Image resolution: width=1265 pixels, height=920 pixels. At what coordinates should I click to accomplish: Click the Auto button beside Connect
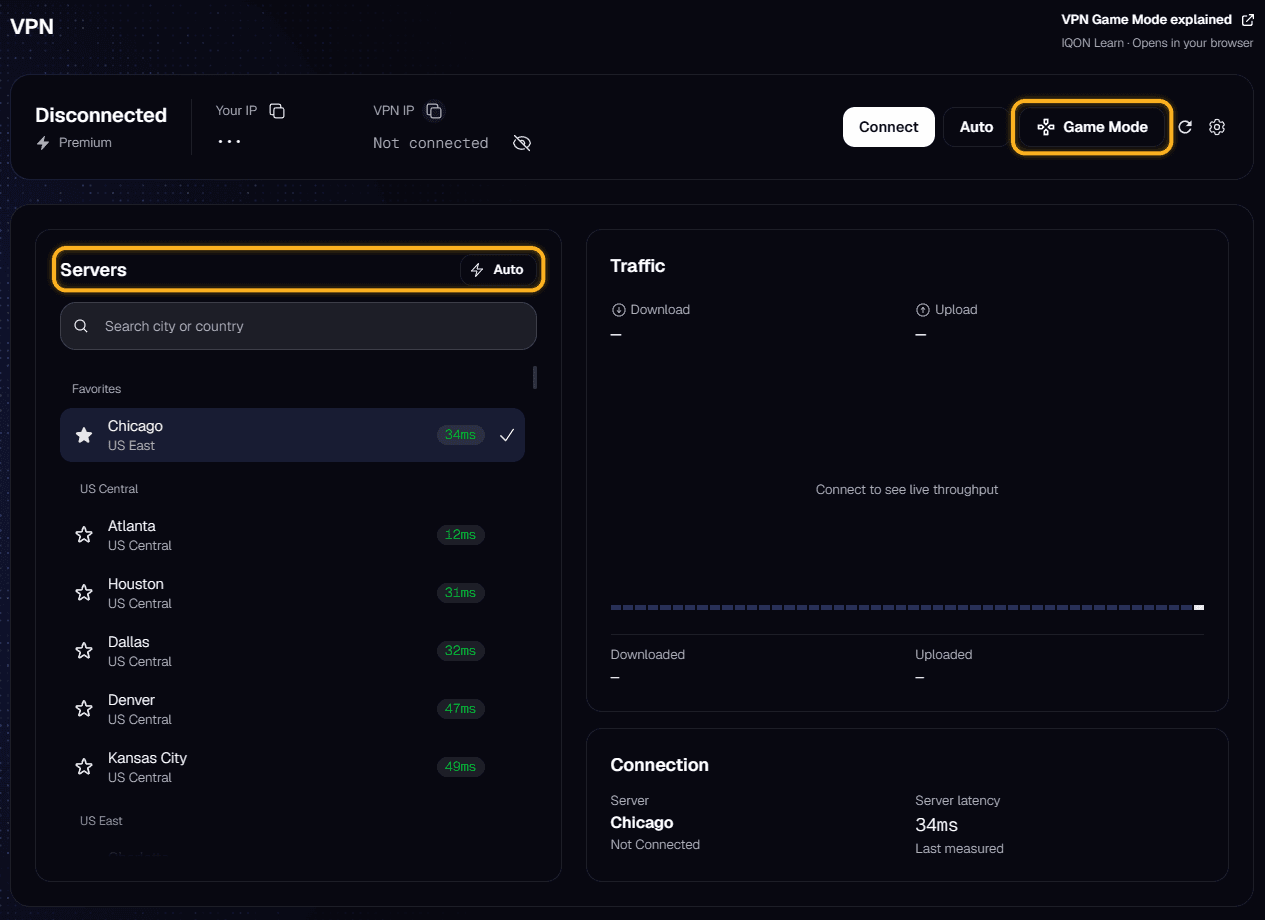[976, 127]
